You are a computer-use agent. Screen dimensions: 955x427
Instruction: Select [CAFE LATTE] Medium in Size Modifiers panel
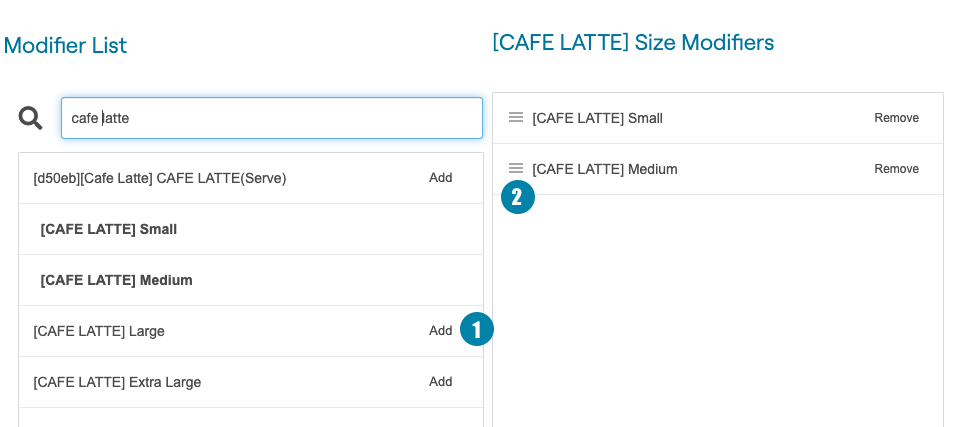tap(605, 169)
